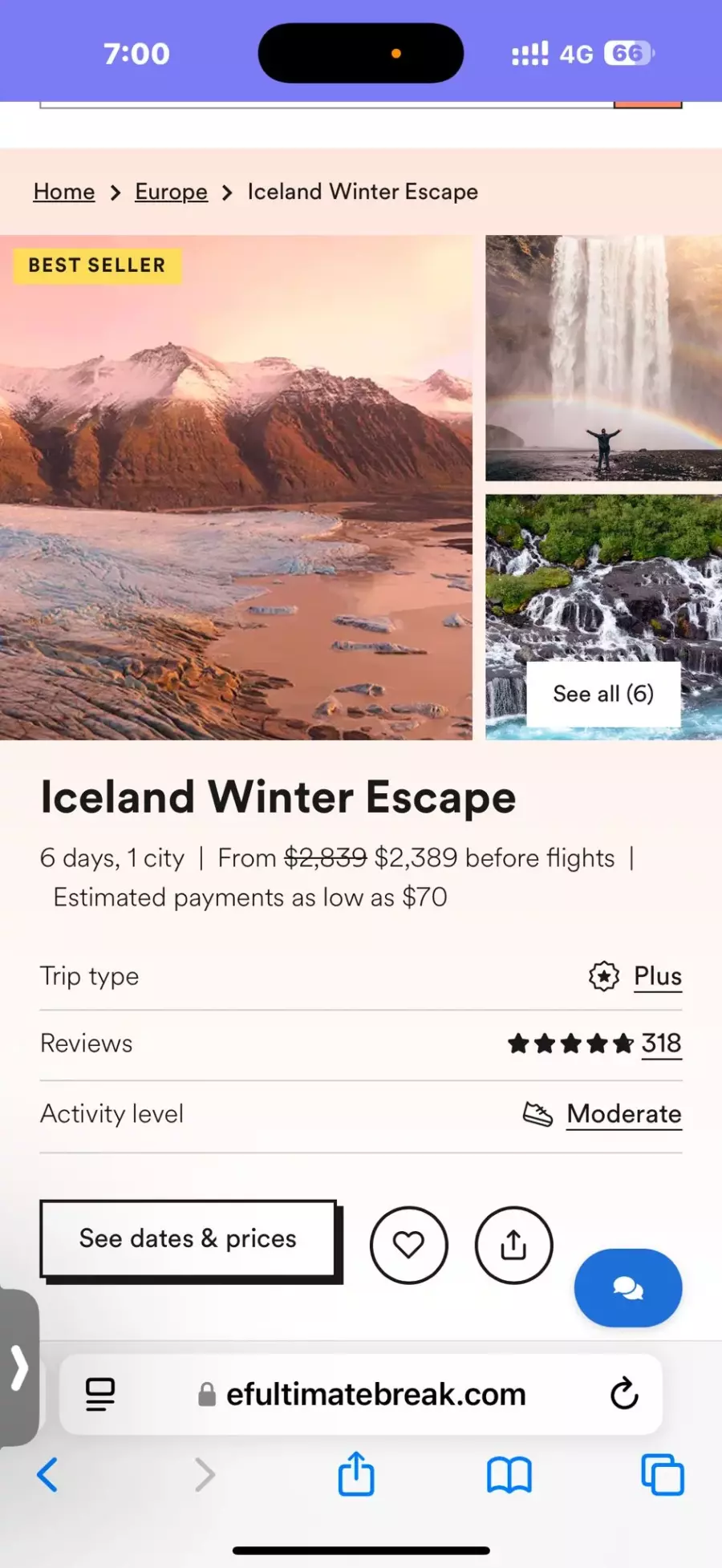This screenshot has width=722, height=1568.
Task: Open the blue live chat bubble
Action: click(x=627, y=1287)
